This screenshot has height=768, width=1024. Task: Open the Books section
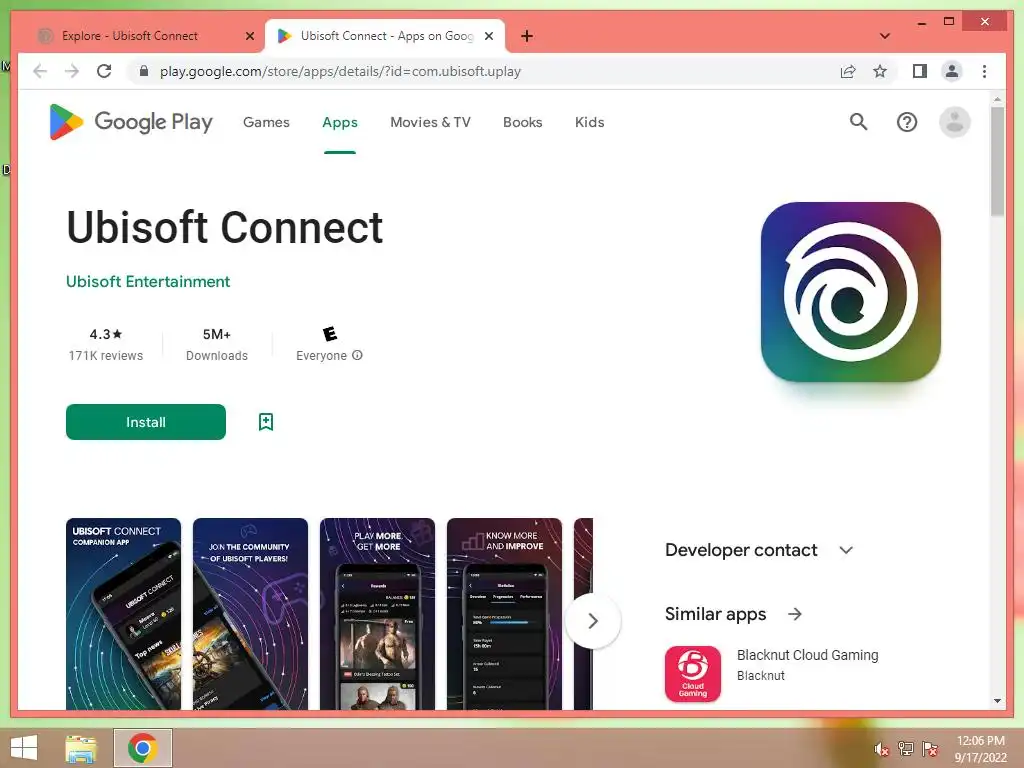pos(522,122)
